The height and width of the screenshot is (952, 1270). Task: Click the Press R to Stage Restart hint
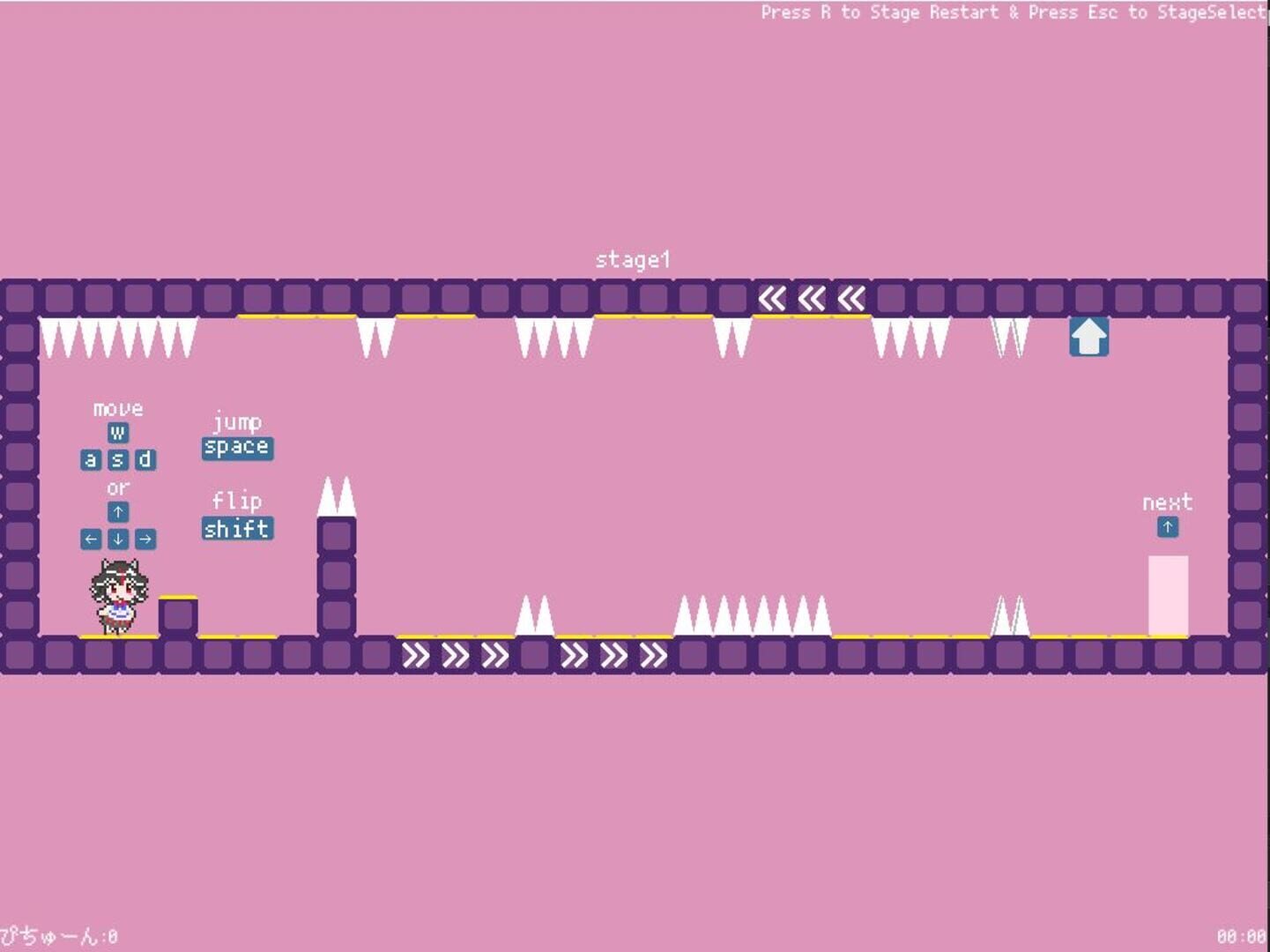[880, 12]
